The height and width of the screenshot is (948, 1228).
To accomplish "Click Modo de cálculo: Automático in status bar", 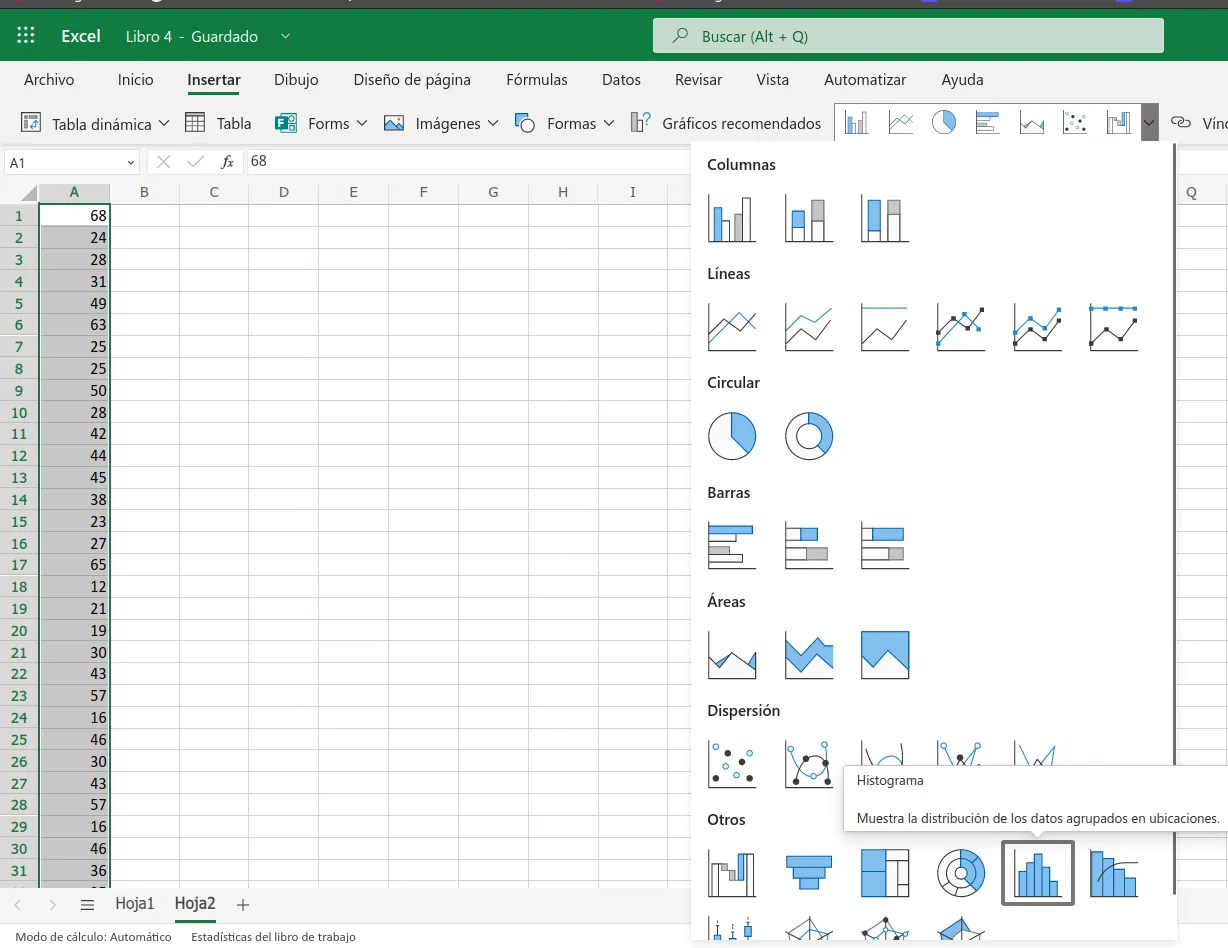I will click(93, 937).
